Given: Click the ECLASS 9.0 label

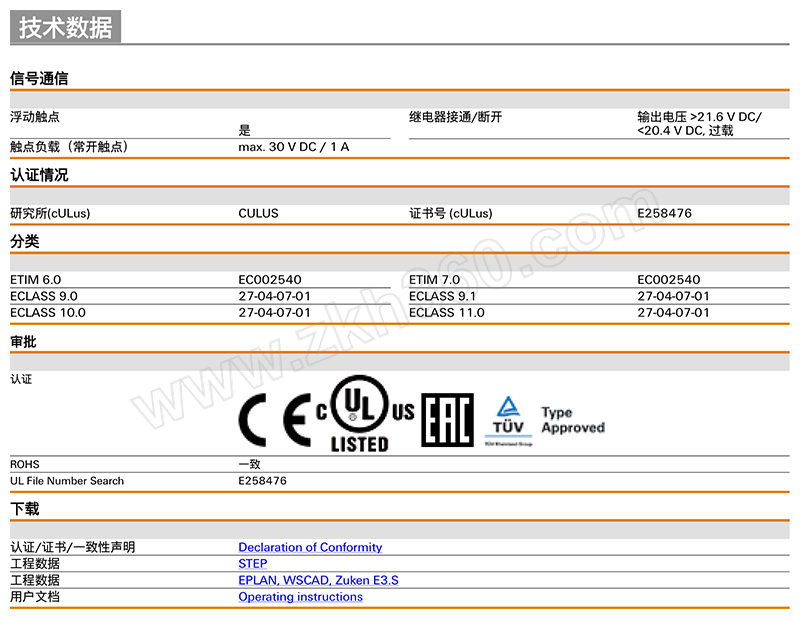Looking at the screenshot, I should pos(44,296).
